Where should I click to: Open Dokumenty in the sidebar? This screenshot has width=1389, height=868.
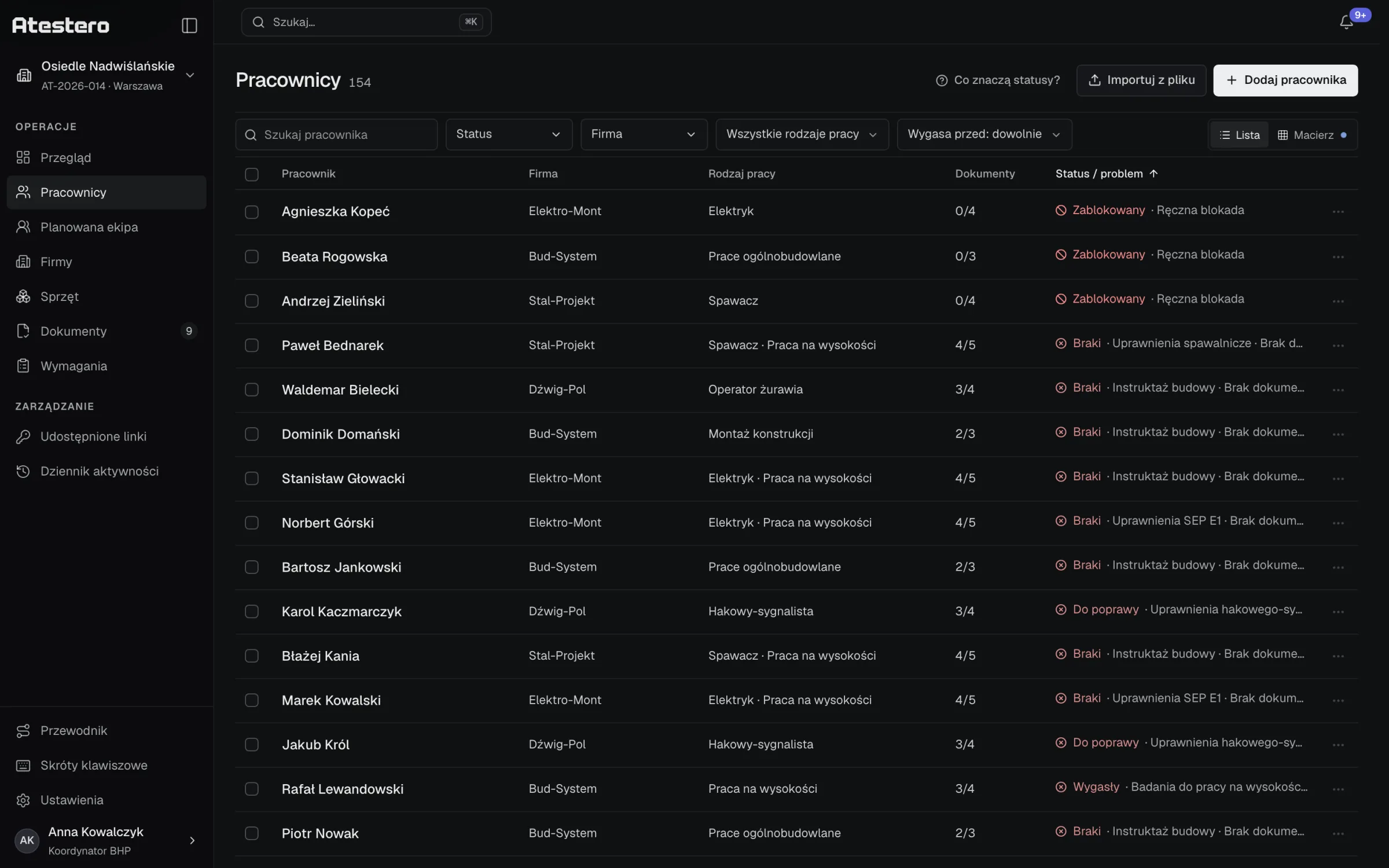click(106, 331)
